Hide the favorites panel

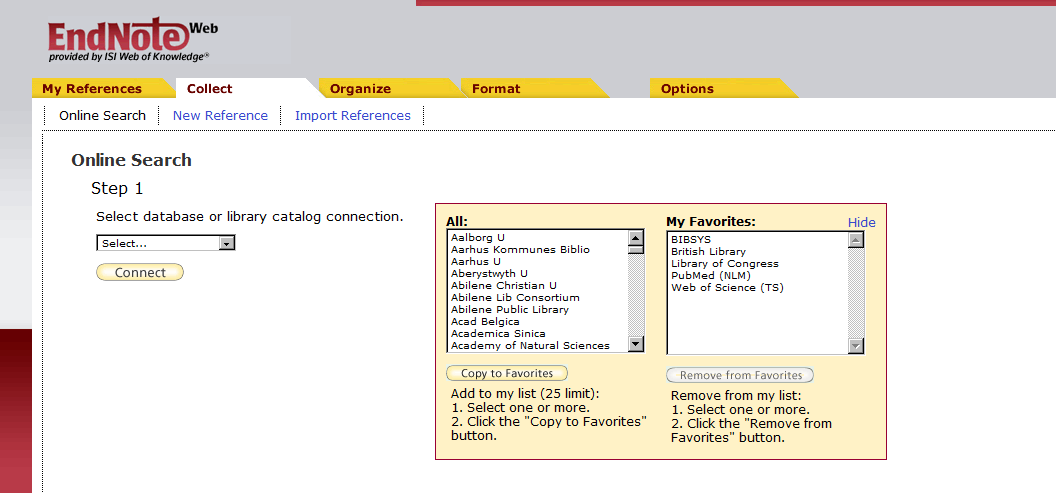(861, 222)
